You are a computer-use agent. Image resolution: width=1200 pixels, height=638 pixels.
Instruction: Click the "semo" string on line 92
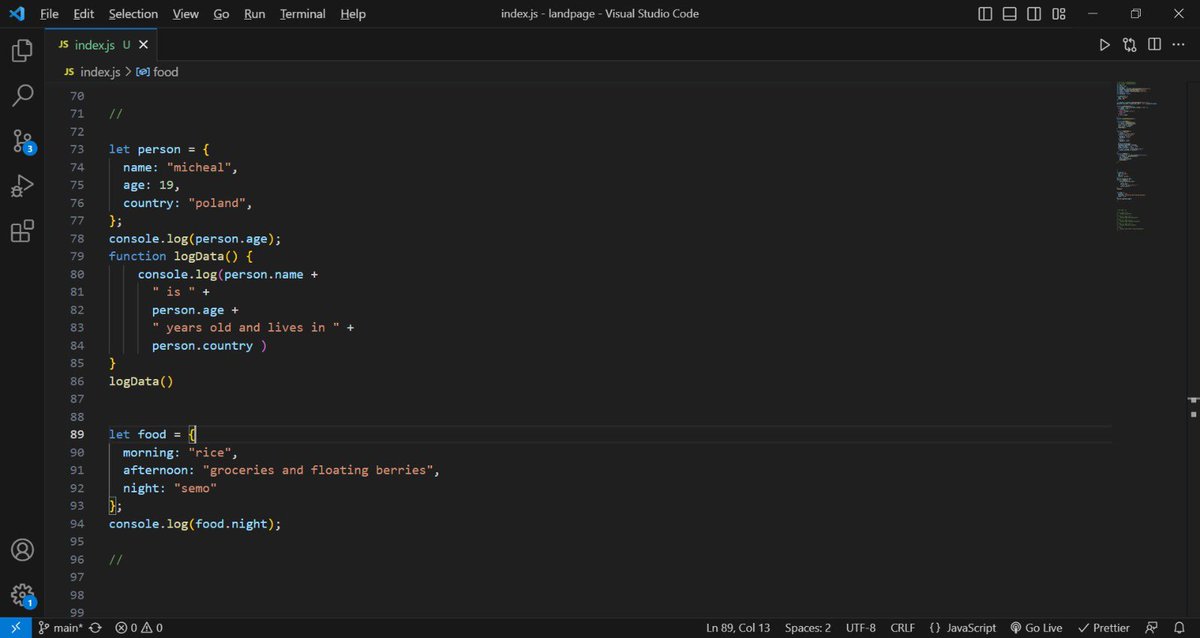click(195, 488)
